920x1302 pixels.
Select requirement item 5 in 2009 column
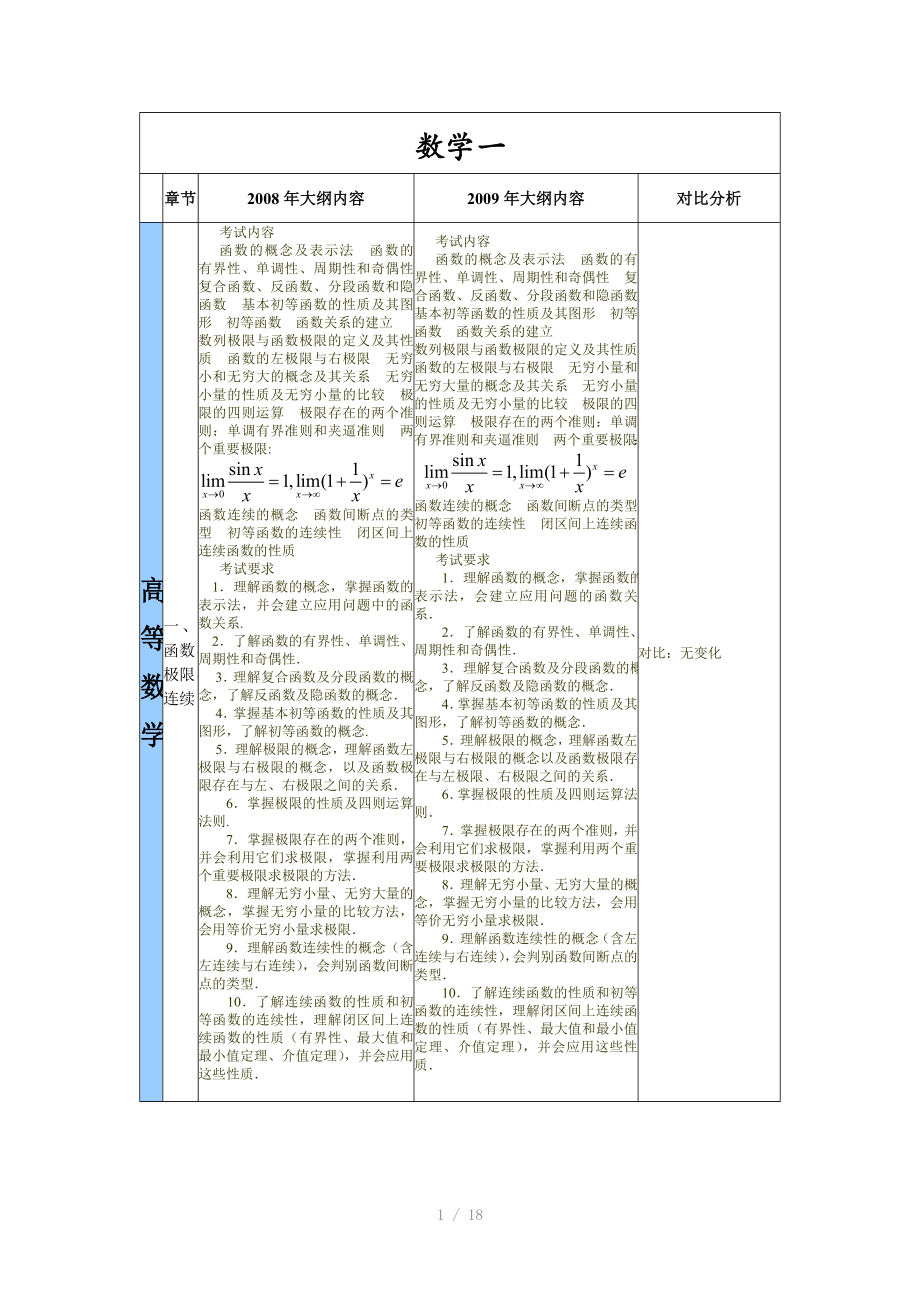click(x=526, y=757)
